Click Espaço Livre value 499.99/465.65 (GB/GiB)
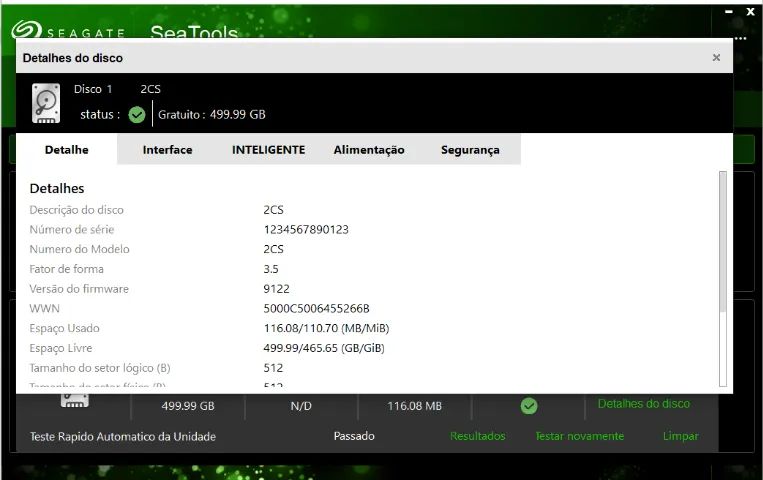The width and height of the screenshot is (763, 480). pyautogui.click(x=324, y=348)
